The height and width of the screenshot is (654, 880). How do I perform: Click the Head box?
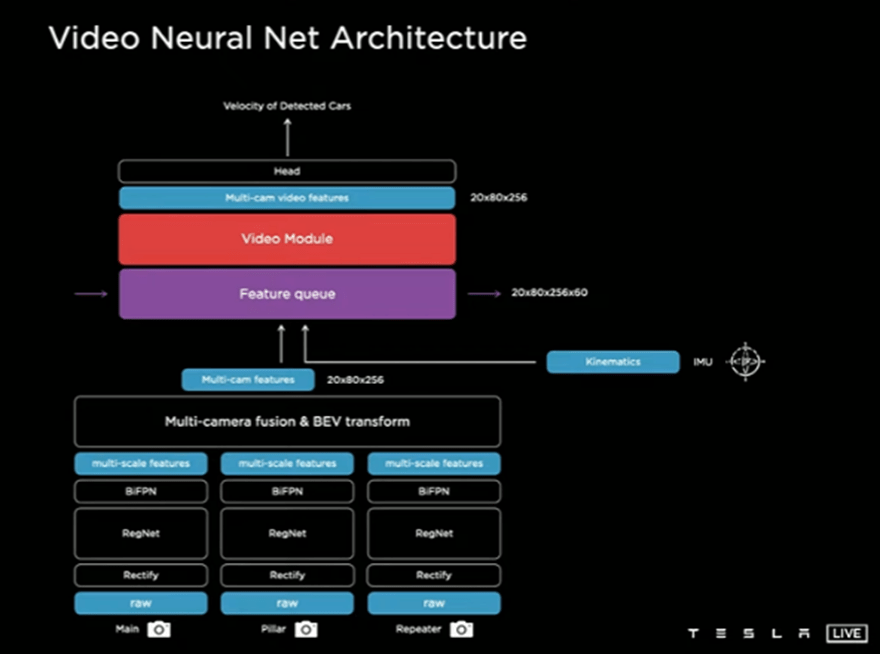click(287, 171)
